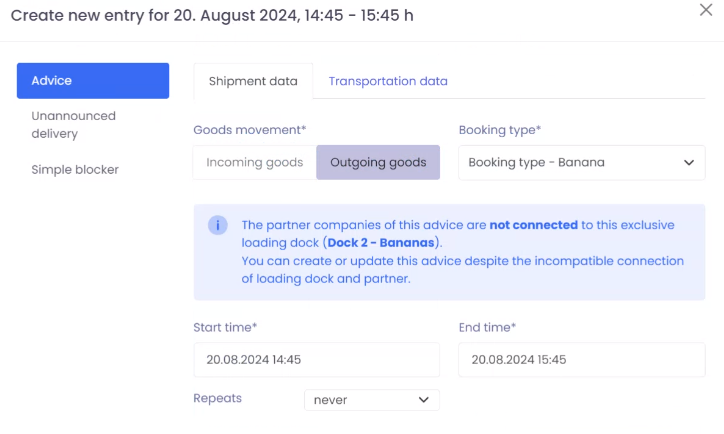Click the info icon in the notice
The image size is (724, 434).
217,225
